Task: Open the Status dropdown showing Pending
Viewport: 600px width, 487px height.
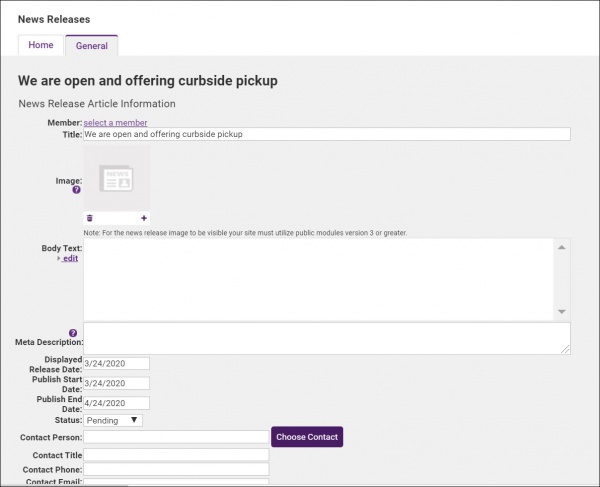Action: click(x=113, y=420)
